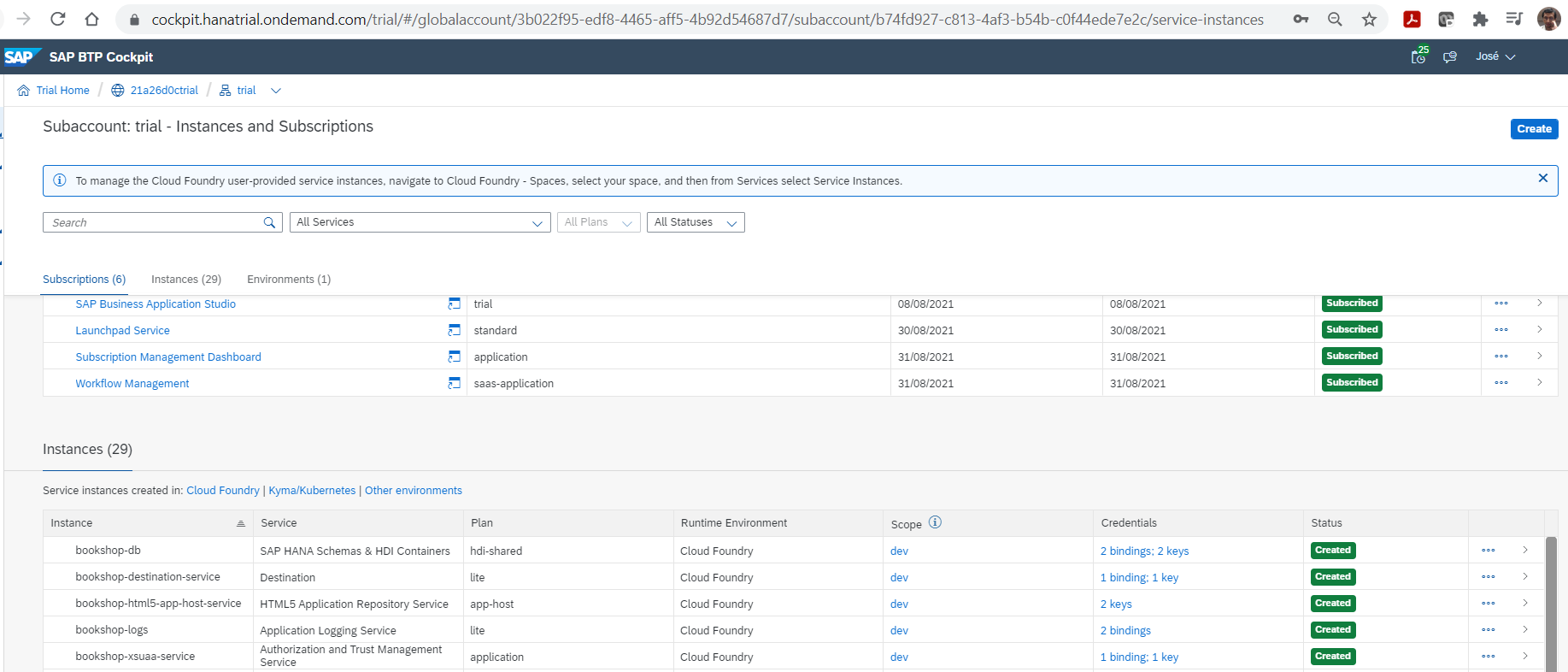Click the instances table vertical scrollbar
The height and width of the screenshot is (672, 1568).
(x=1551, y=604)
